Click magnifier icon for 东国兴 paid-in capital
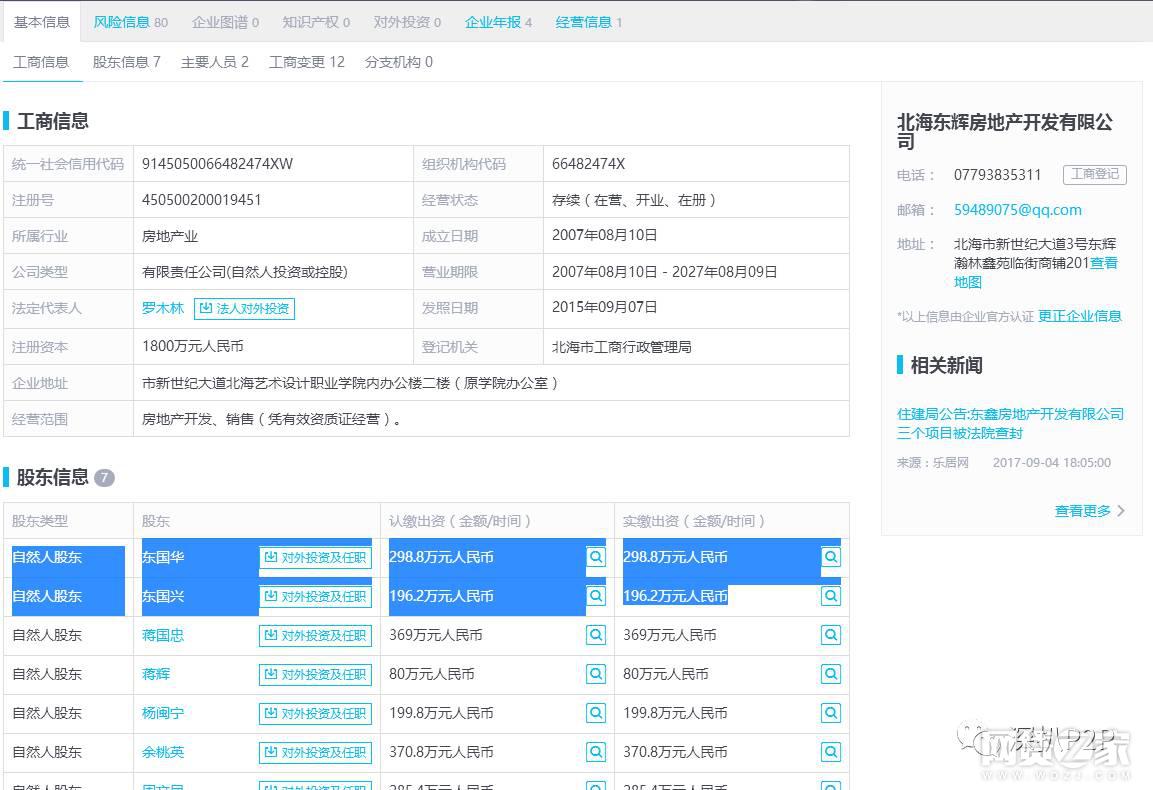The height and width of the screenshot is (790, 1153). point(830,596)
